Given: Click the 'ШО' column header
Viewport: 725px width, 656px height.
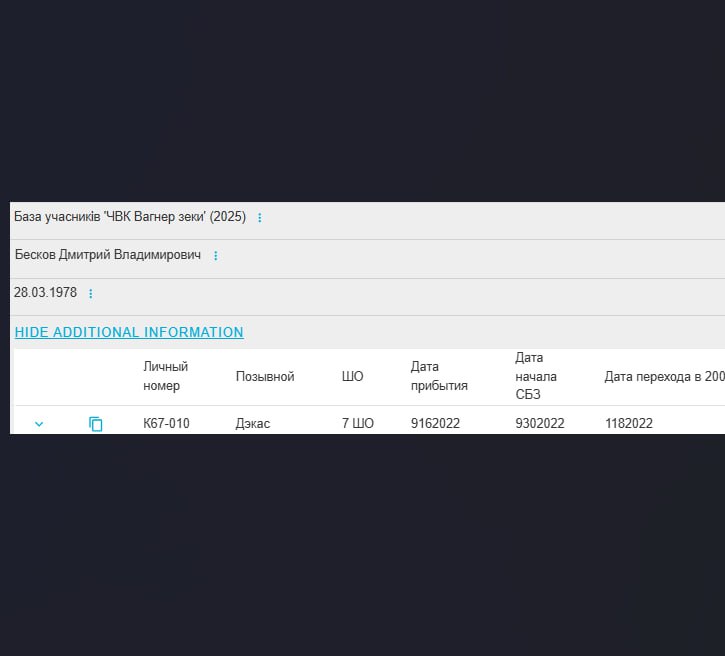Looking at the screenshot, I should (352, 377).
